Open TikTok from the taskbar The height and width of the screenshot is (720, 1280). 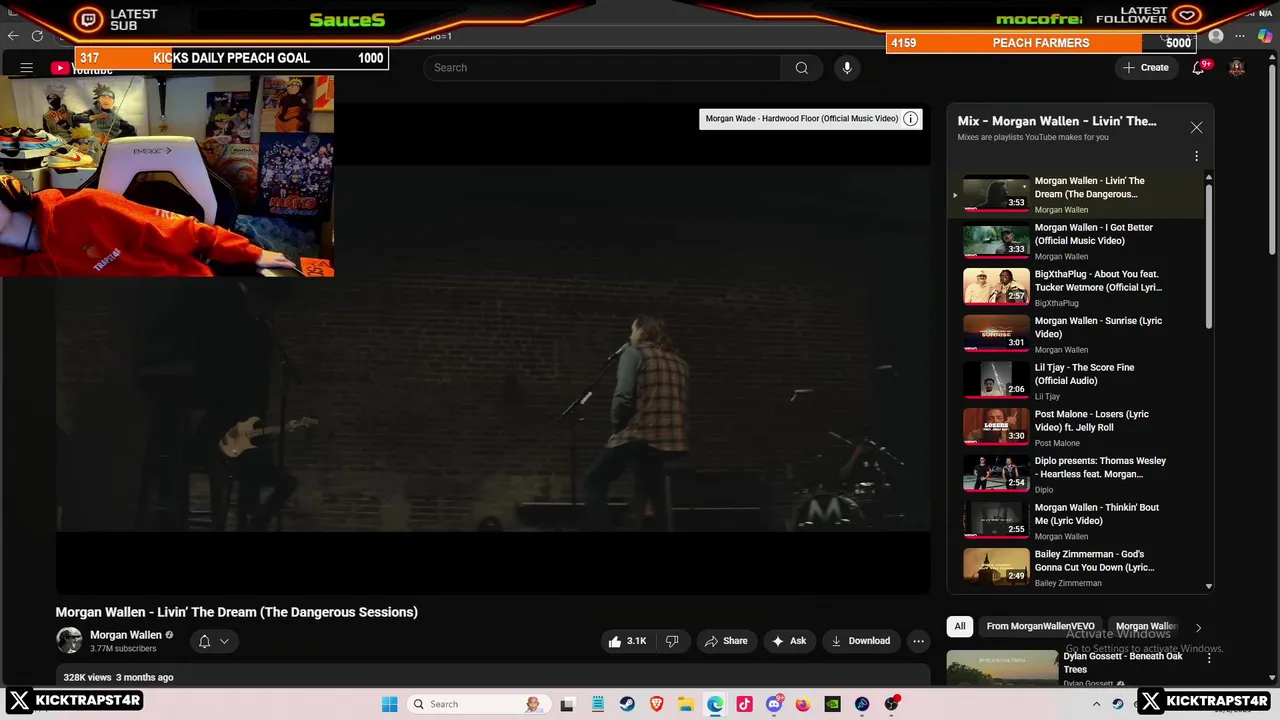click(744, 704)
